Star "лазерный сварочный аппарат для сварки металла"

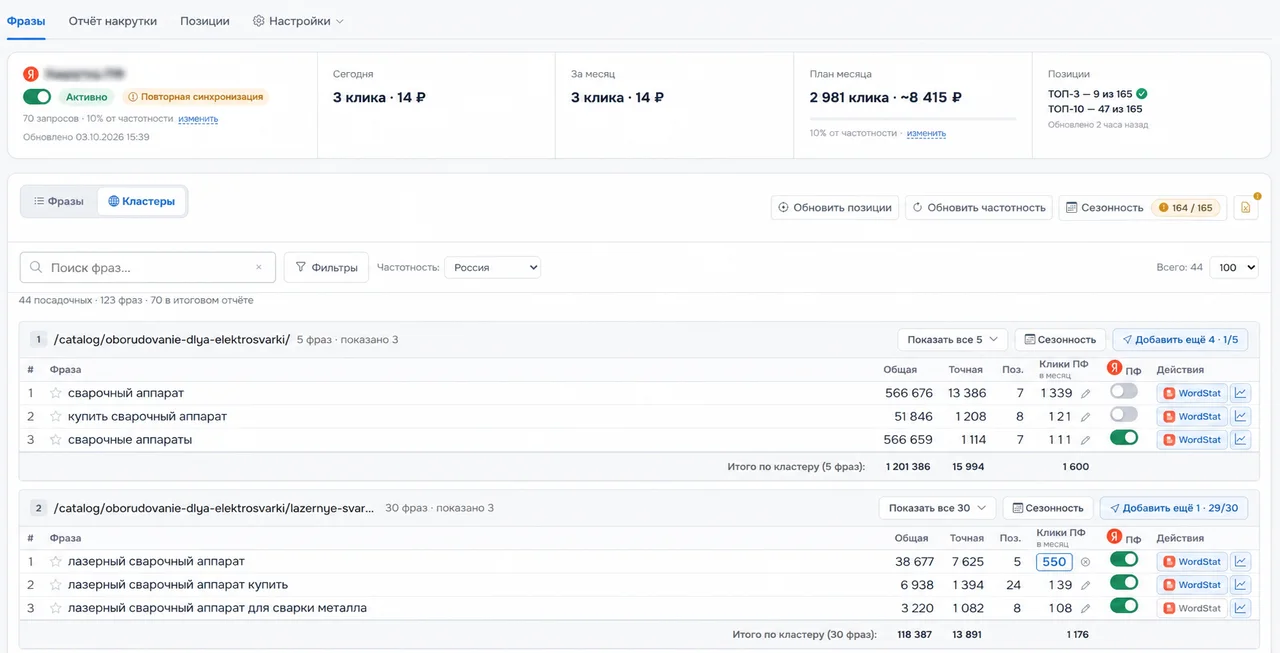(x=56, y=608)
